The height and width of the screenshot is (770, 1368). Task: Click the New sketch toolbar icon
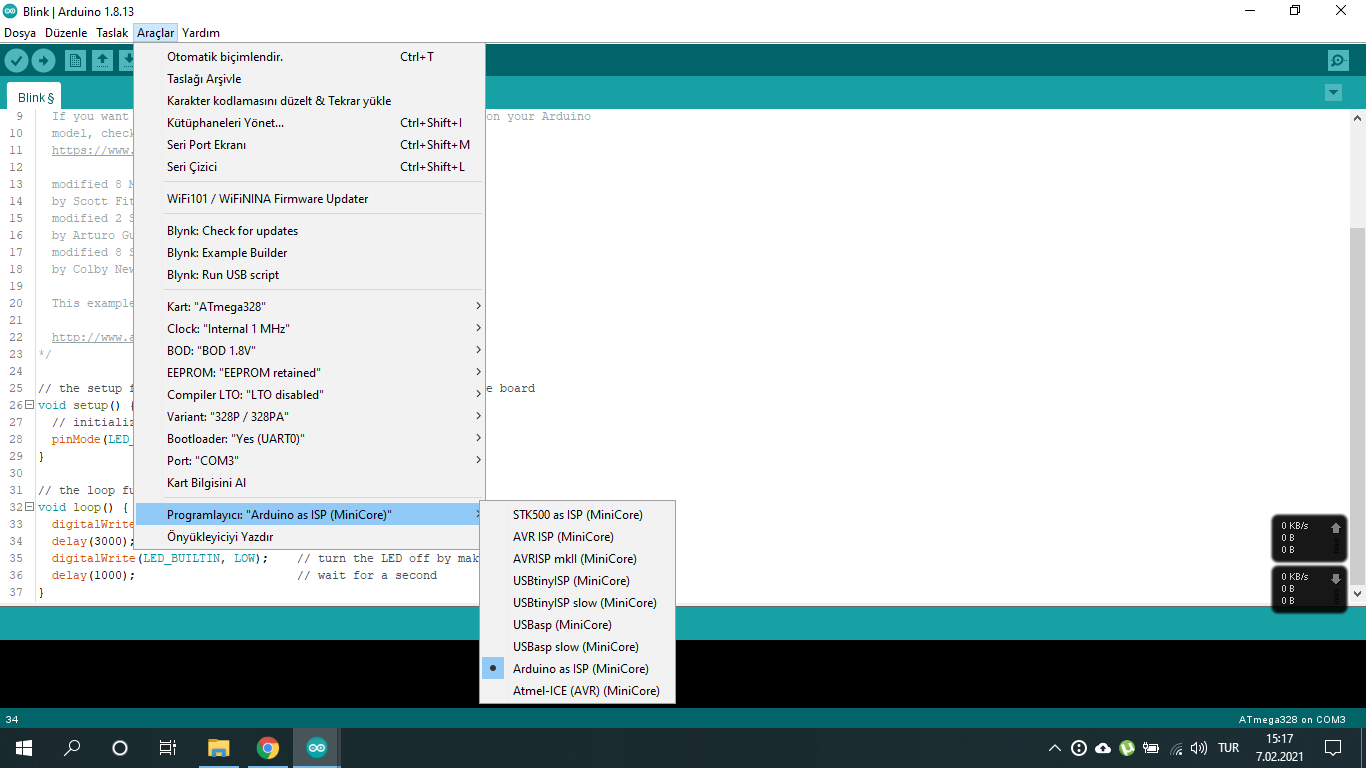coord(75,61)
